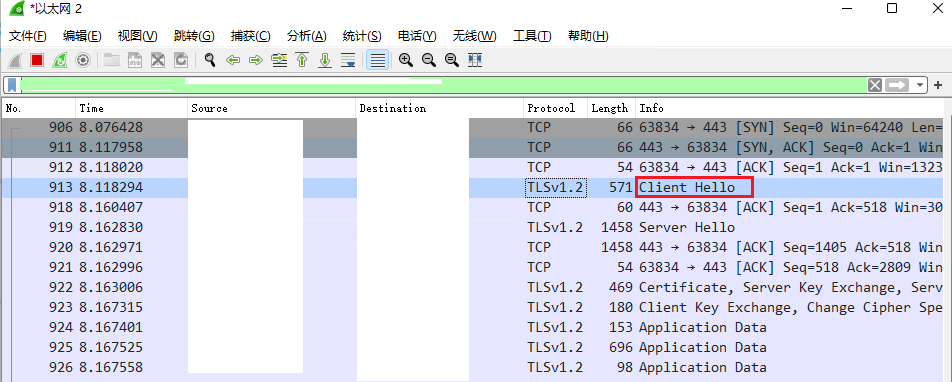Open the 无线(W) menu
Screen dimensions: 952x382
point(475,36)
